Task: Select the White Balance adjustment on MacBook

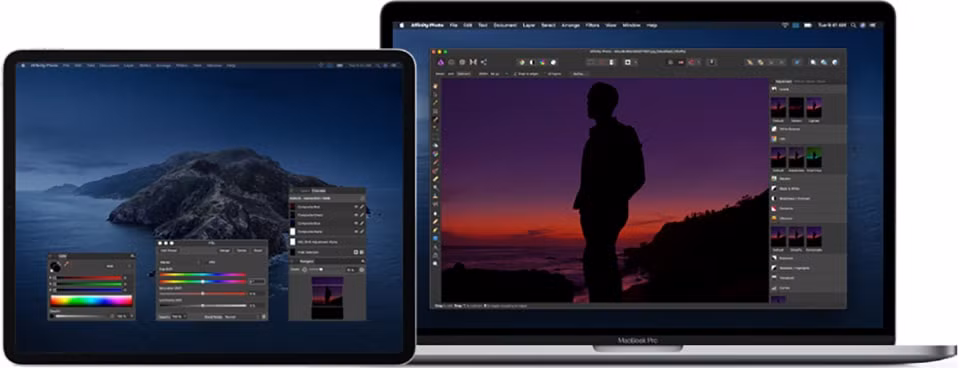Action: pos(808,129)
